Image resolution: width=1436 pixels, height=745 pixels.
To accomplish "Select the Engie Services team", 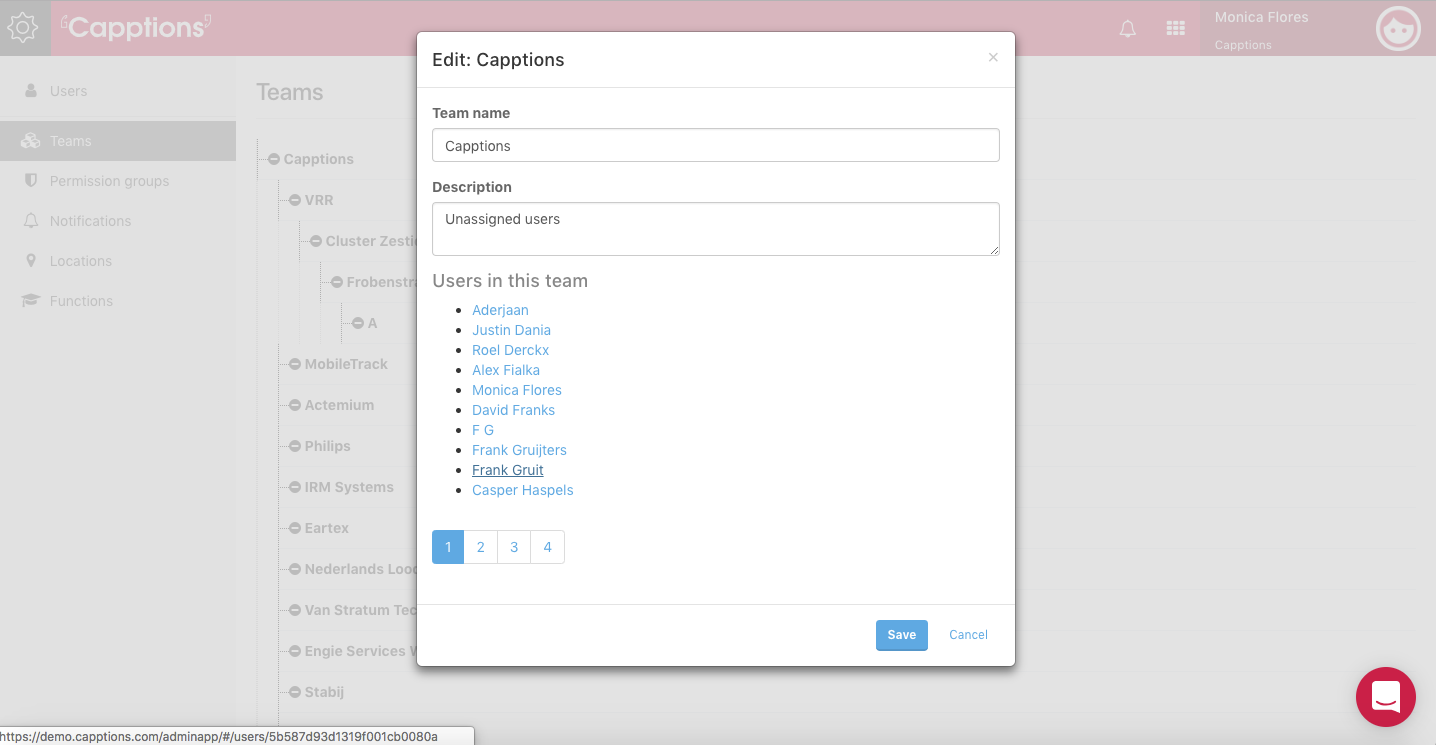I will pyautogui.click(x=361, y=651).
